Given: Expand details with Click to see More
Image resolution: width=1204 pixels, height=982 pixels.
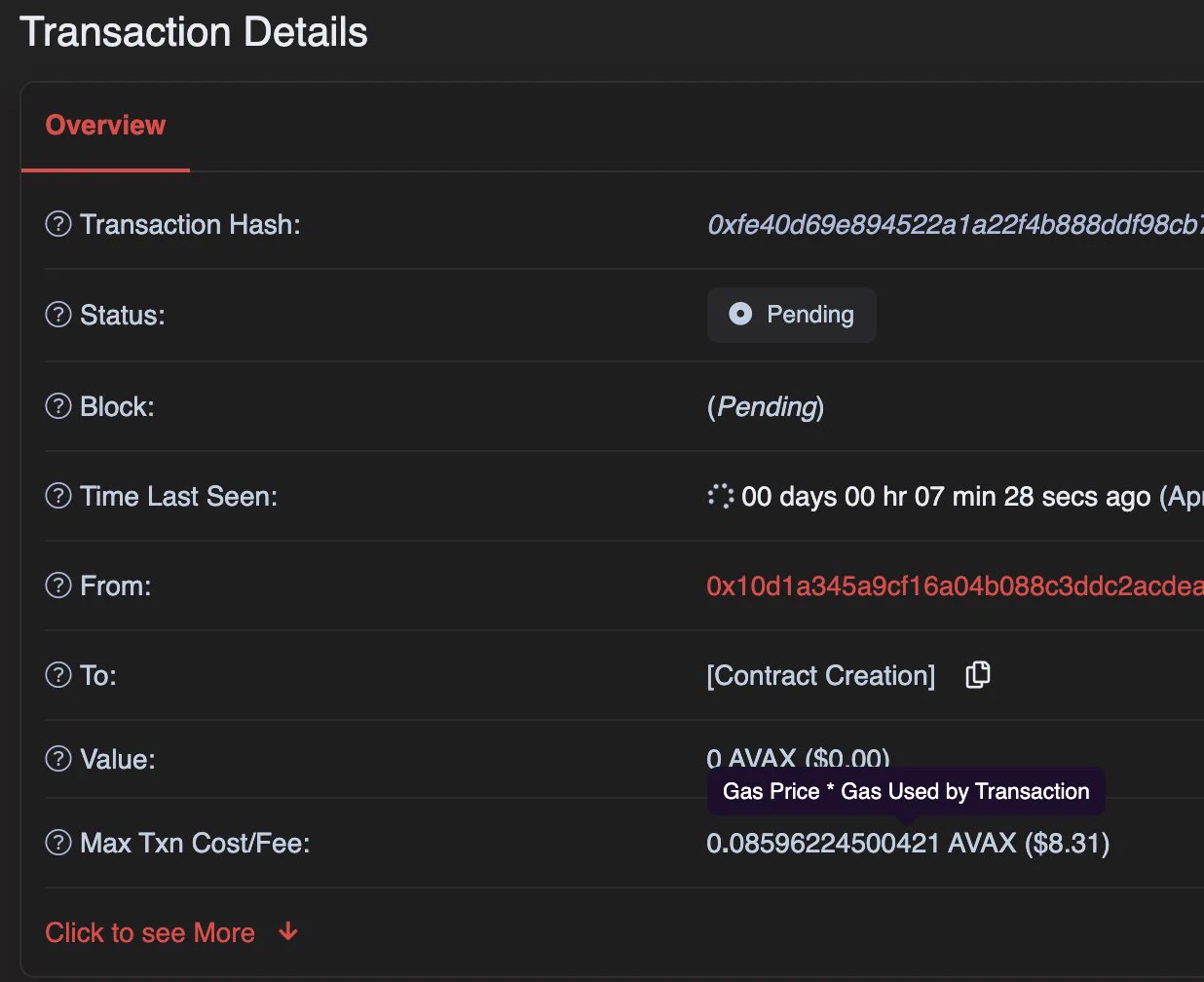Looking at the screenshot, I should 171,932.
